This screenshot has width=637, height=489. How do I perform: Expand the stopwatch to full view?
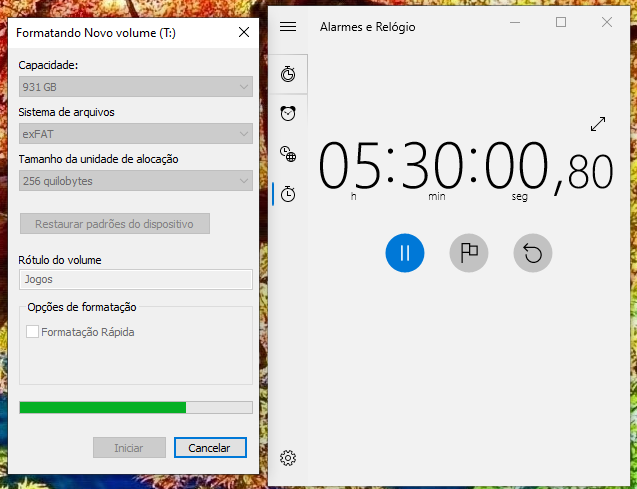point(598,124)
